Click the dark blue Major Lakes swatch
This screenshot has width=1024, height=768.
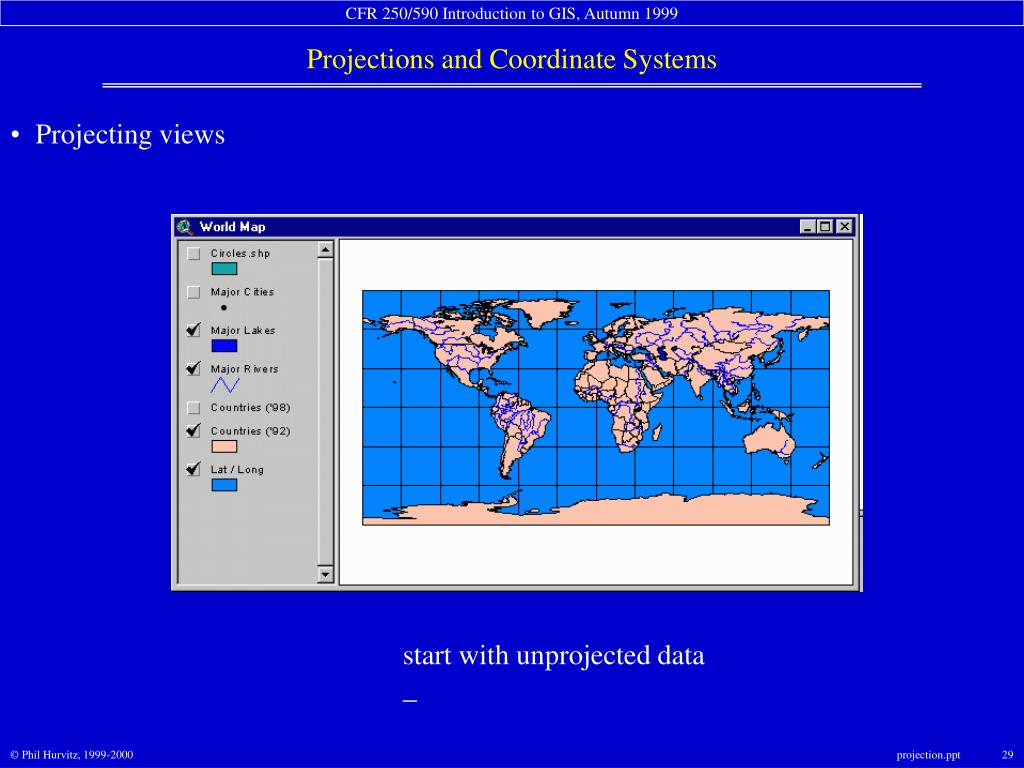[x=224, y=346]
